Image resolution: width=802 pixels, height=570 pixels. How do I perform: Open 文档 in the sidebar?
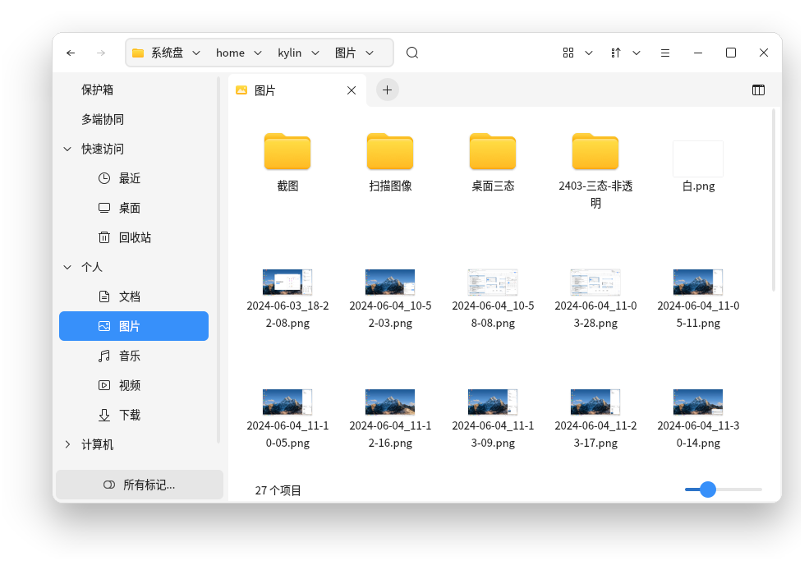(x=133, y=297)
